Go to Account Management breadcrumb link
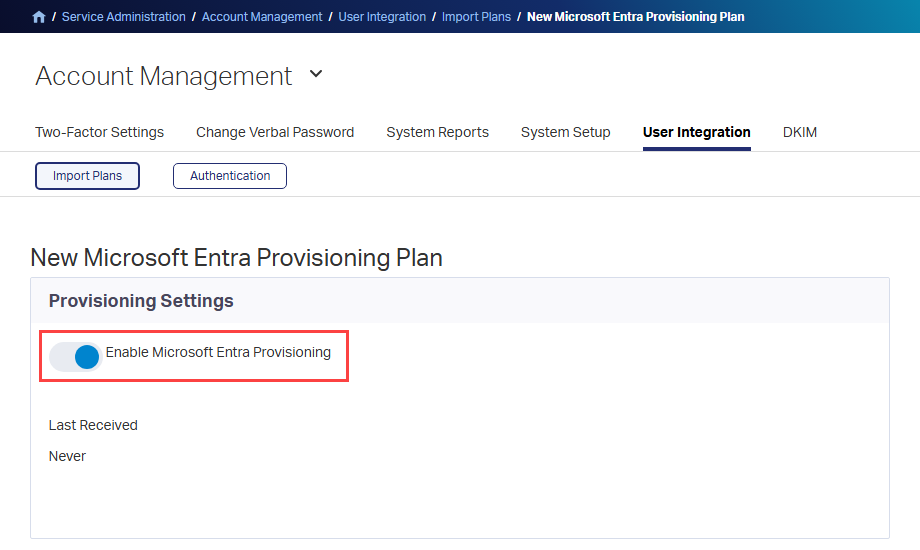The width and height of the screenshot is (920, 550). click(x=262, y=17)
